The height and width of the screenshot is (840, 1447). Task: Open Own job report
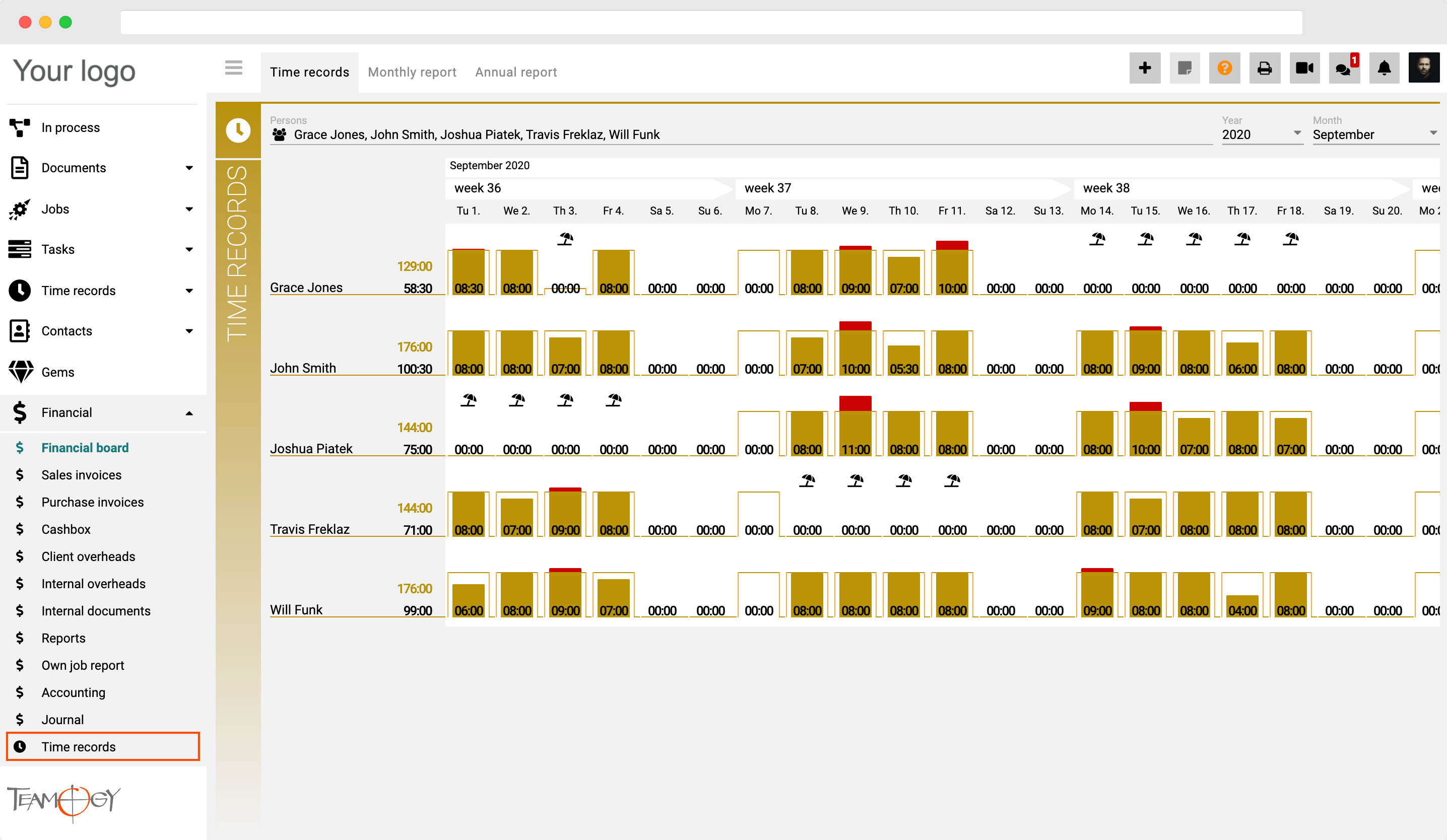(x=83, y=666)
